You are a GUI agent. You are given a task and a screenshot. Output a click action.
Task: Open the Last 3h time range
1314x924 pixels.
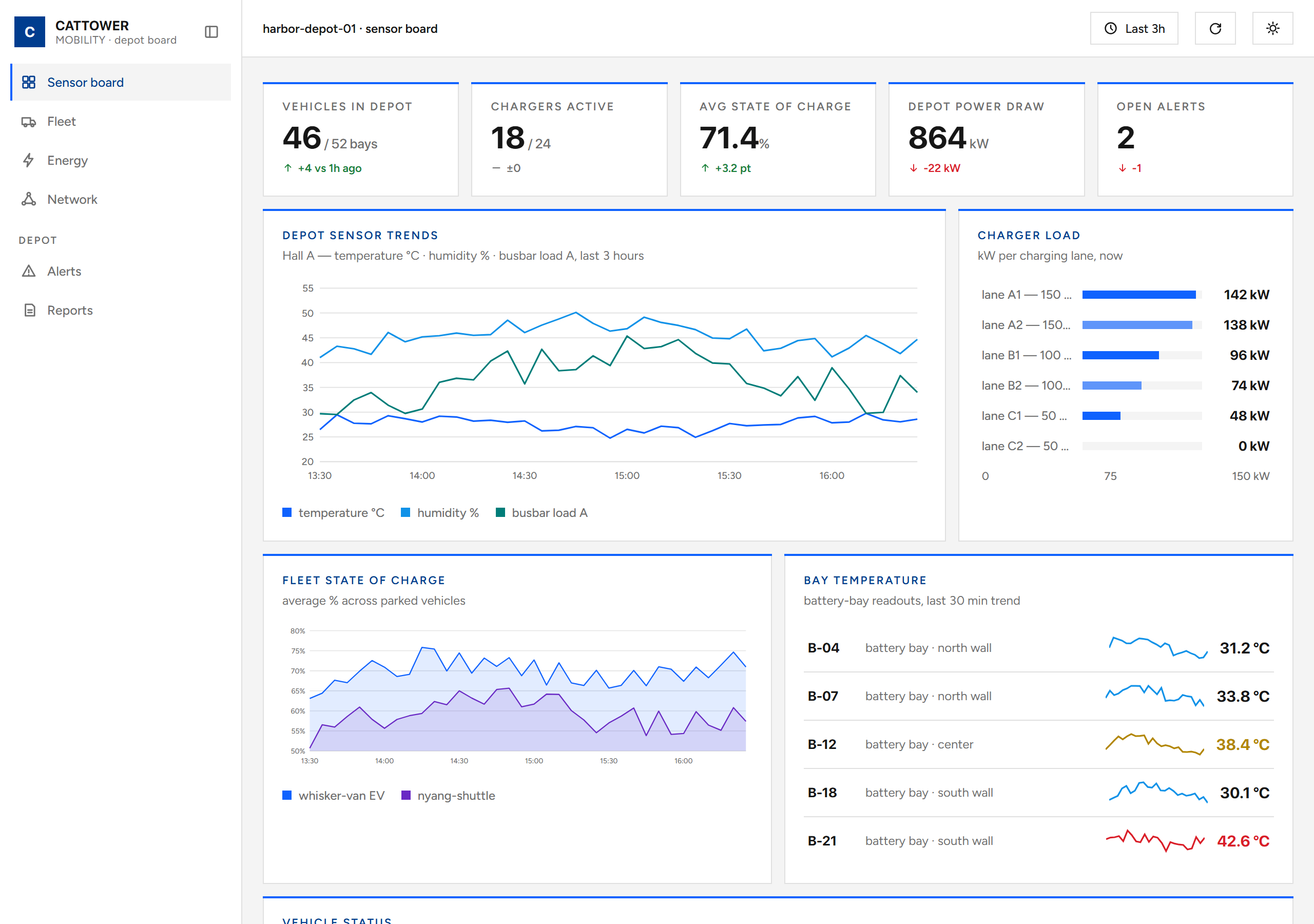[x=1134, y=29]
